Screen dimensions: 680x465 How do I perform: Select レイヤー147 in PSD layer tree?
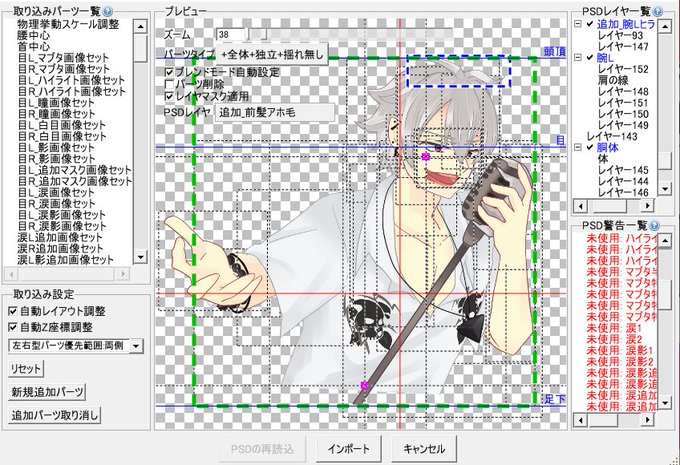coord(623,46)
